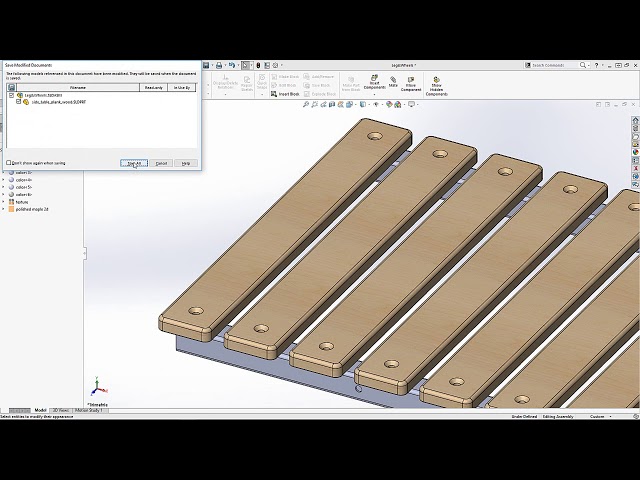Expand the color<6> tree item

4,194
